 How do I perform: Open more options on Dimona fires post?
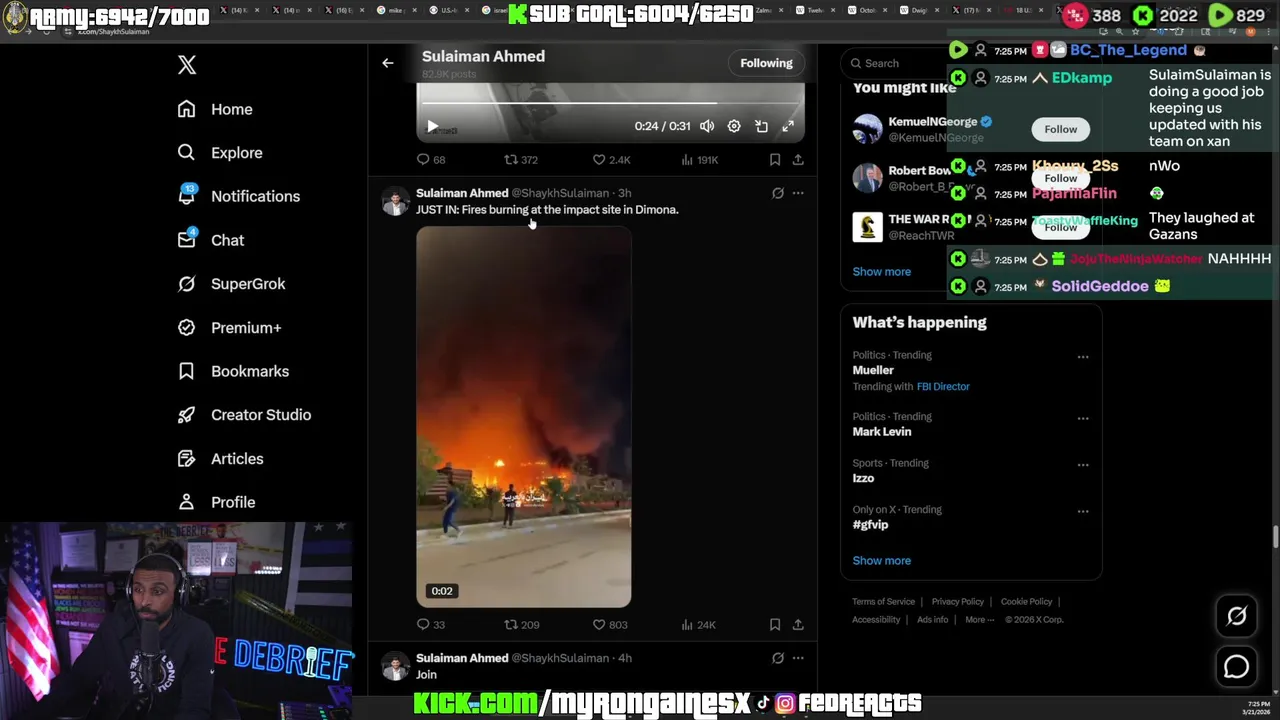coord(798,193)
